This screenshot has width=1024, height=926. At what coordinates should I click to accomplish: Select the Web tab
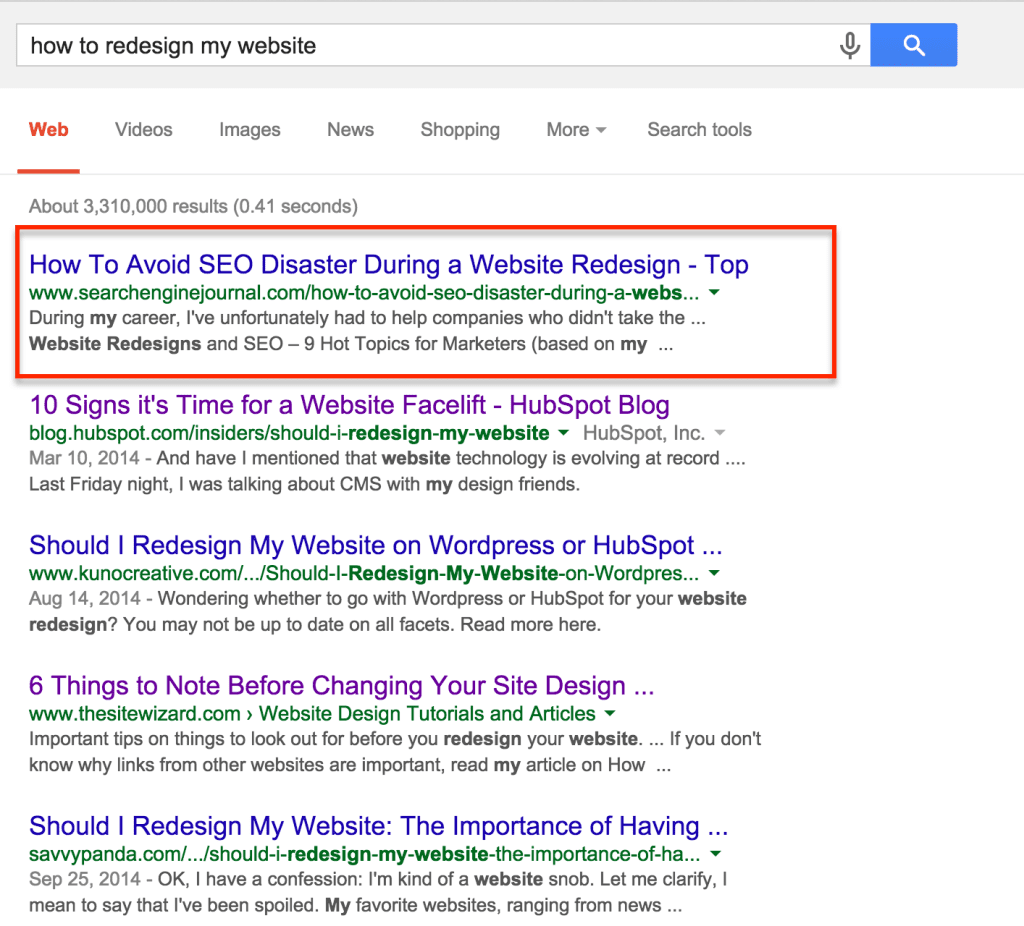pos(48,129)
